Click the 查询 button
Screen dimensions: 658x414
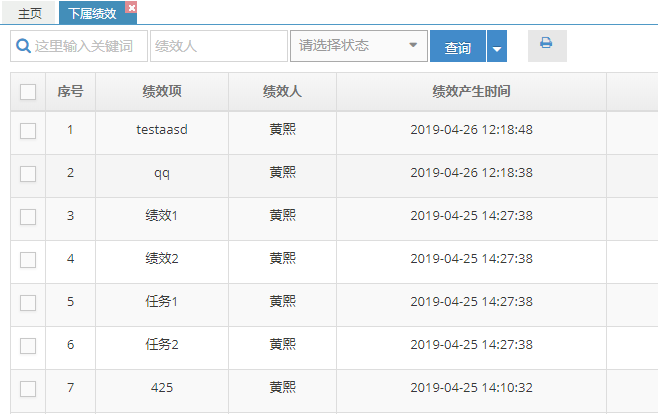coord(457,46)
